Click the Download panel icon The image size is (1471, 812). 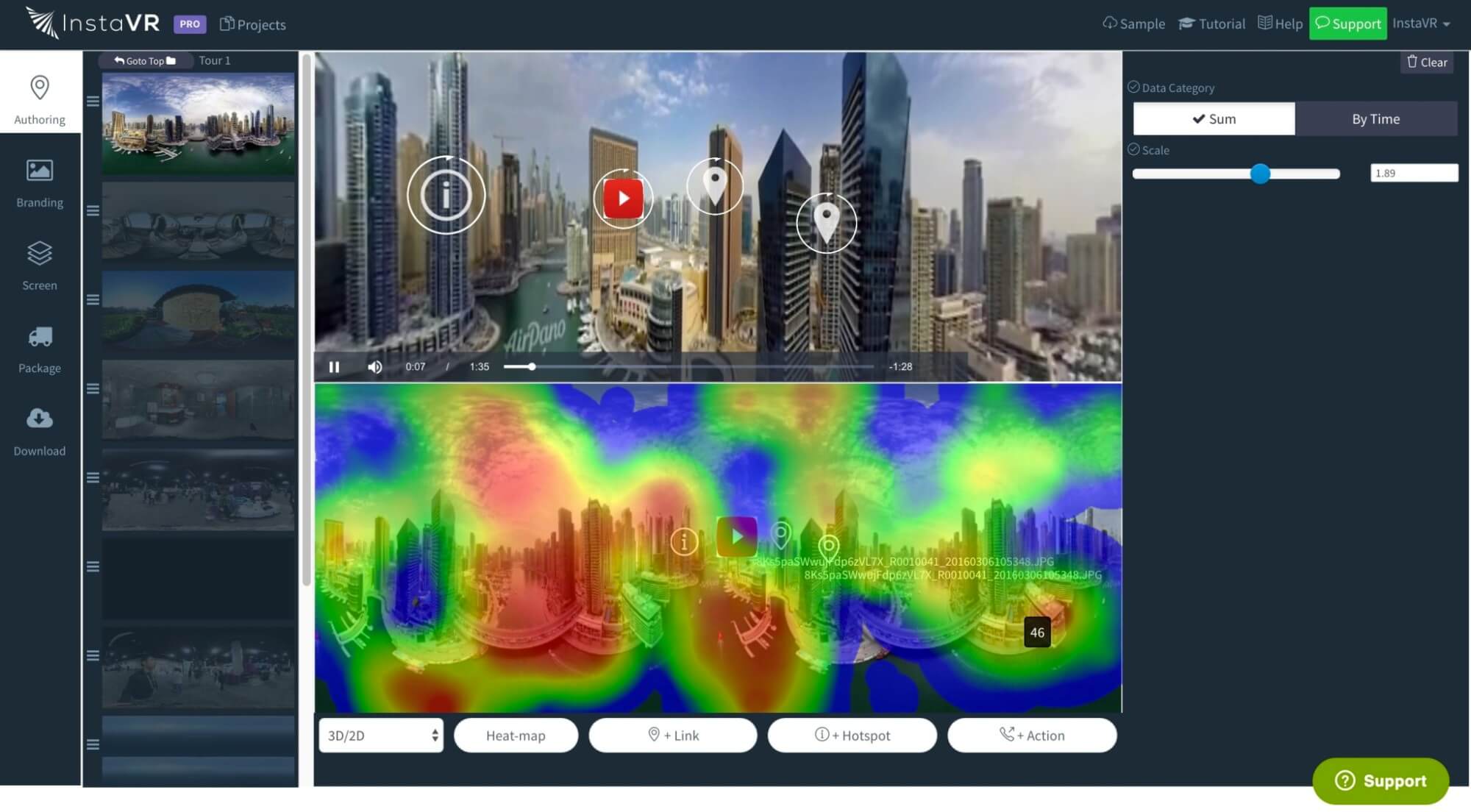point(39,419)
